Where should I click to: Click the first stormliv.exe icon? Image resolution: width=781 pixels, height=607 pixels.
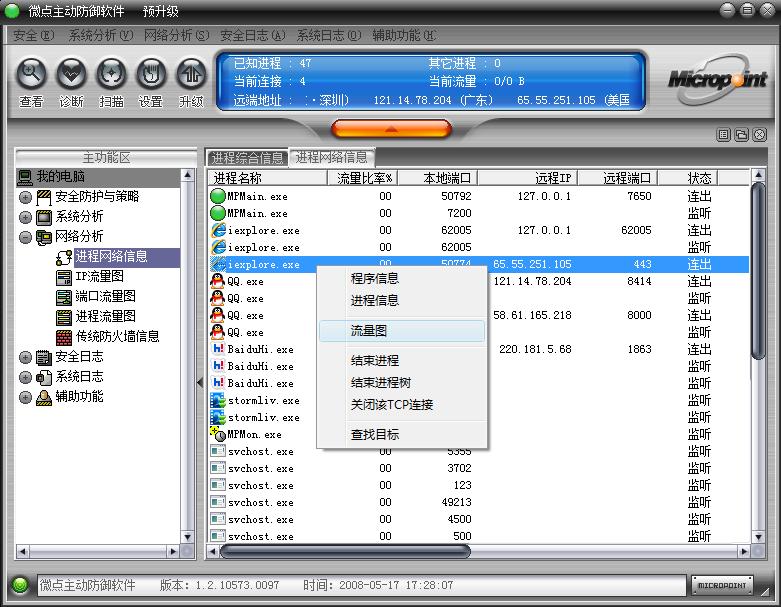click(218, 400)
